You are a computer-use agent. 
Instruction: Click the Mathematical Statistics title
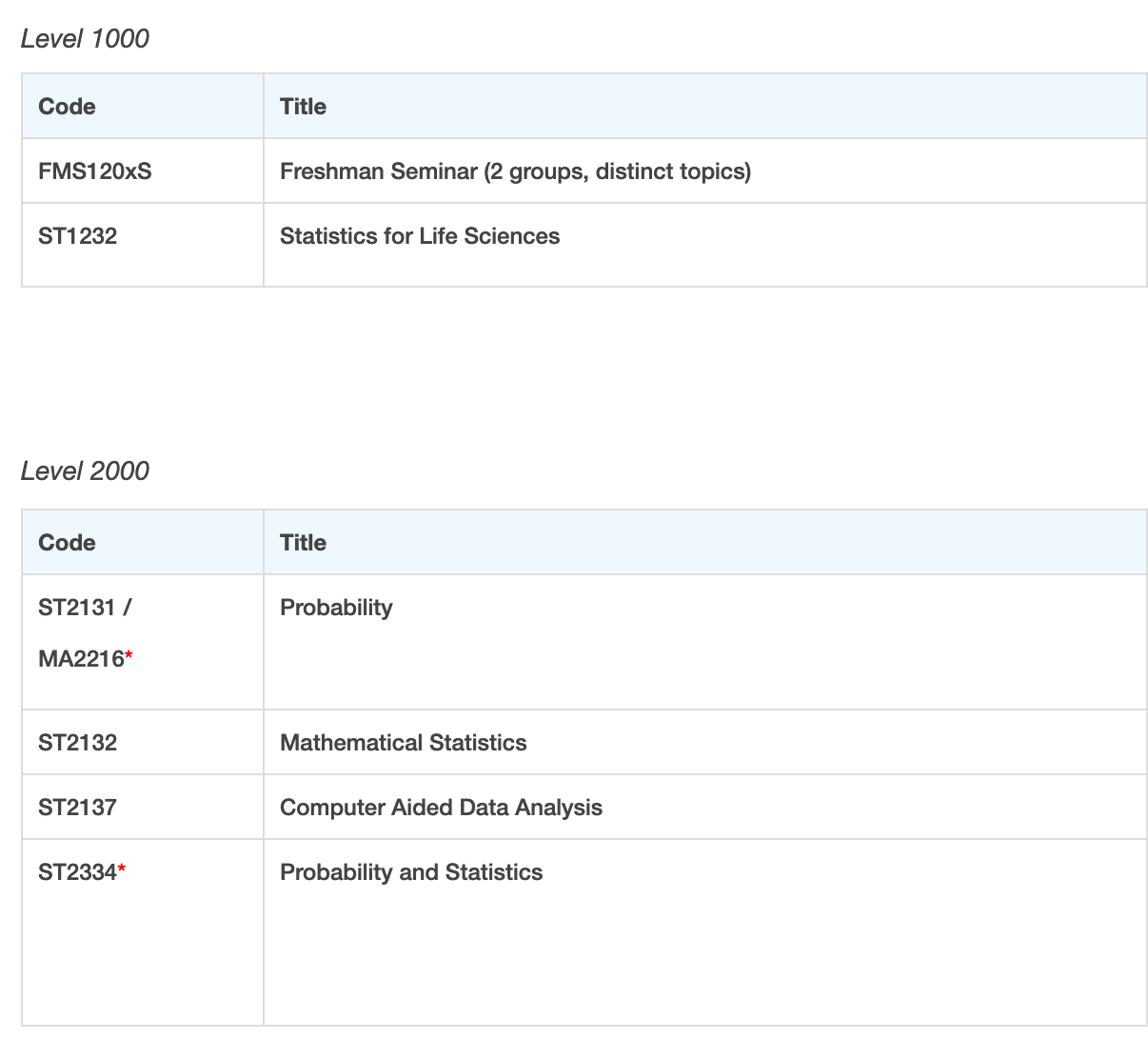(403, 743)
